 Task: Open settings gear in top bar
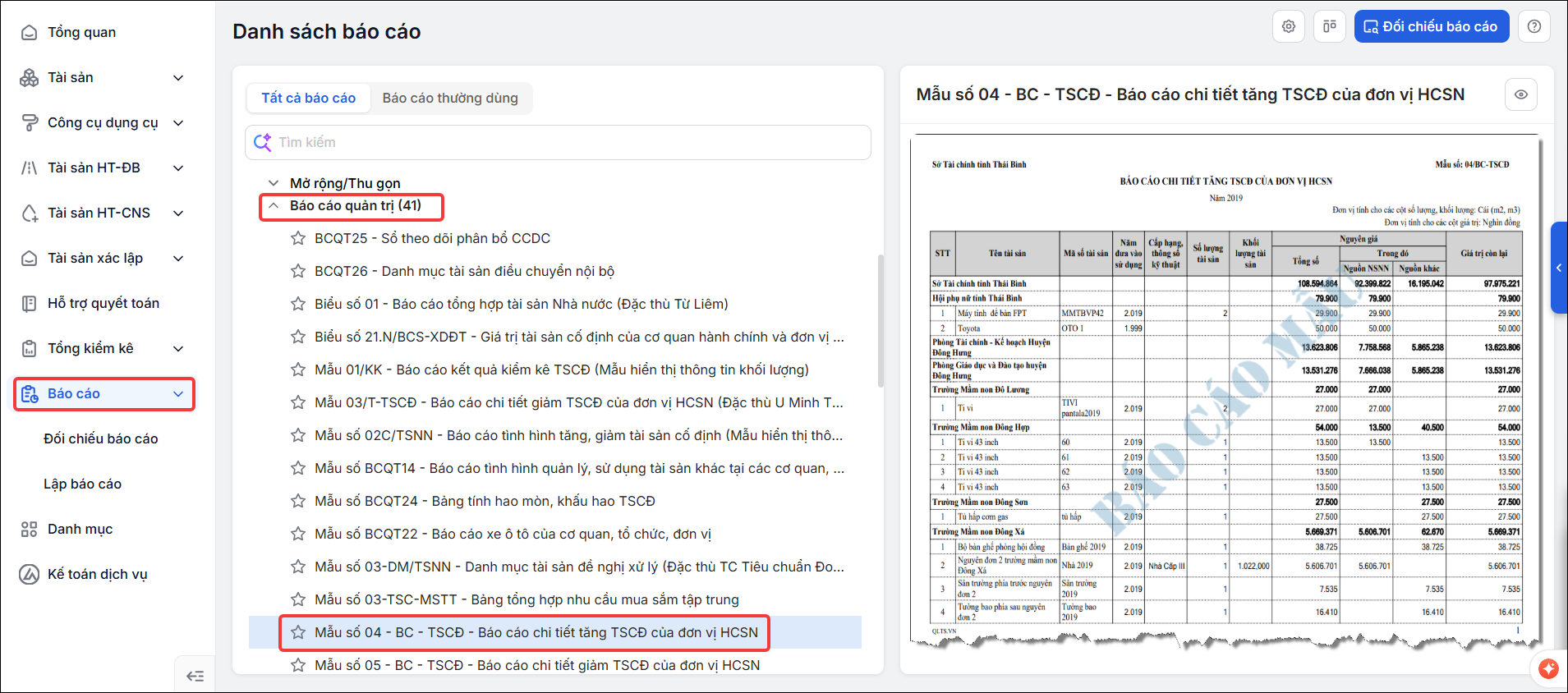point(1289,26)
